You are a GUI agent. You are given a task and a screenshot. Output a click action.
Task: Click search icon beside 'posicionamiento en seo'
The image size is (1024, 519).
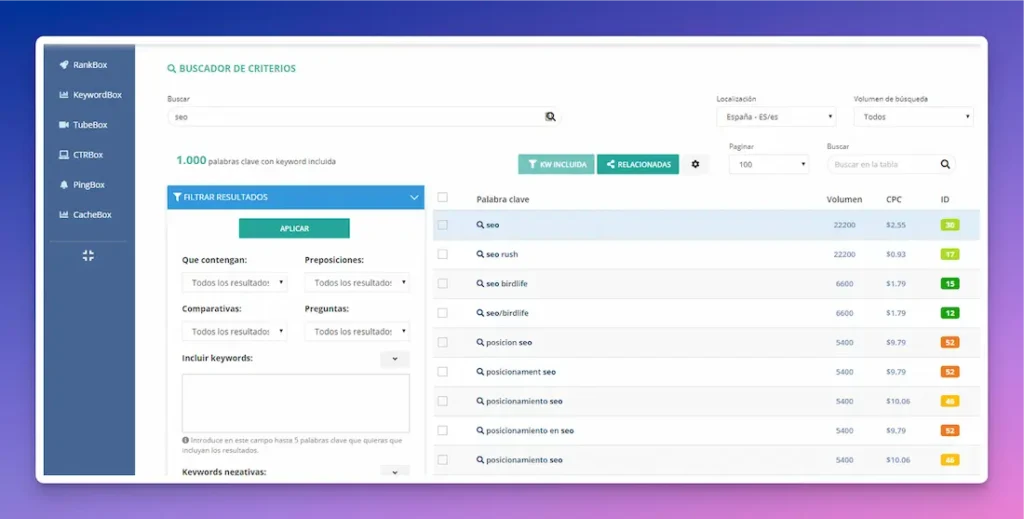pyautogui.click(x=480, y=430)
